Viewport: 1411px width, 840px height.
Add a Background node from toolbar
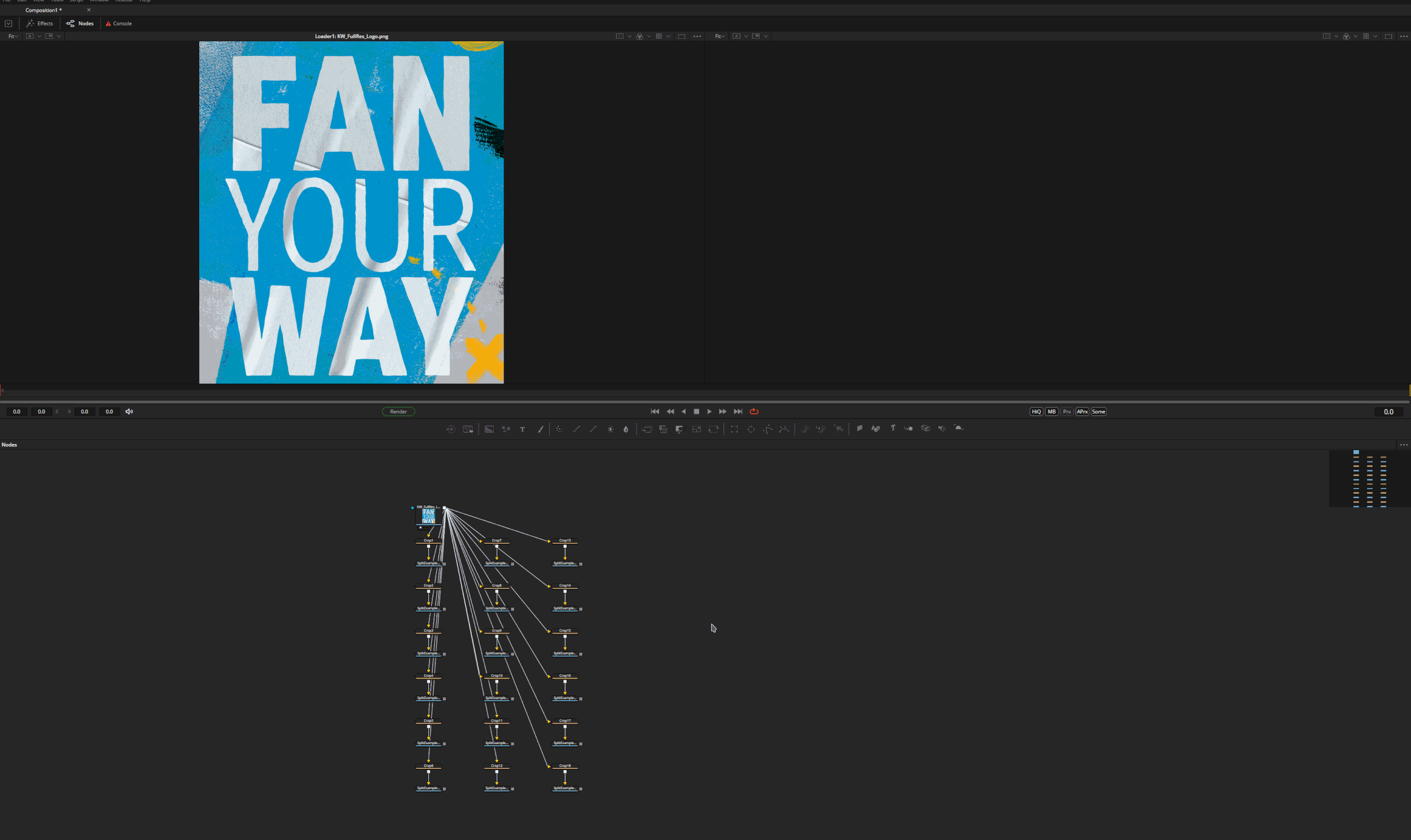tap(489, 429)
